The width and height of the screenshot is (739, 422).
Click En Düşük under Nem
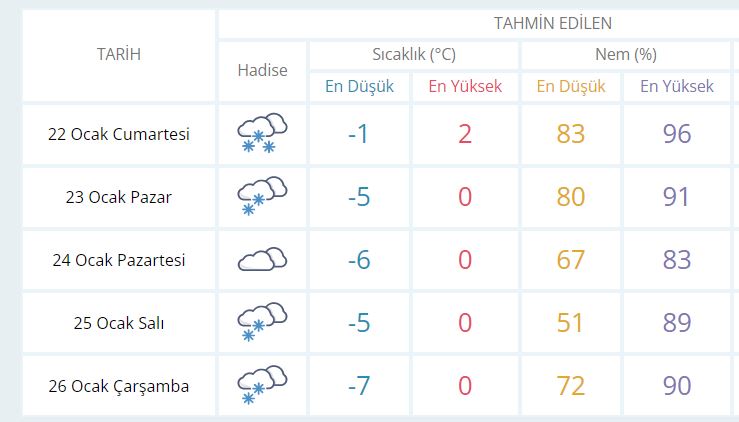(571, 86)
